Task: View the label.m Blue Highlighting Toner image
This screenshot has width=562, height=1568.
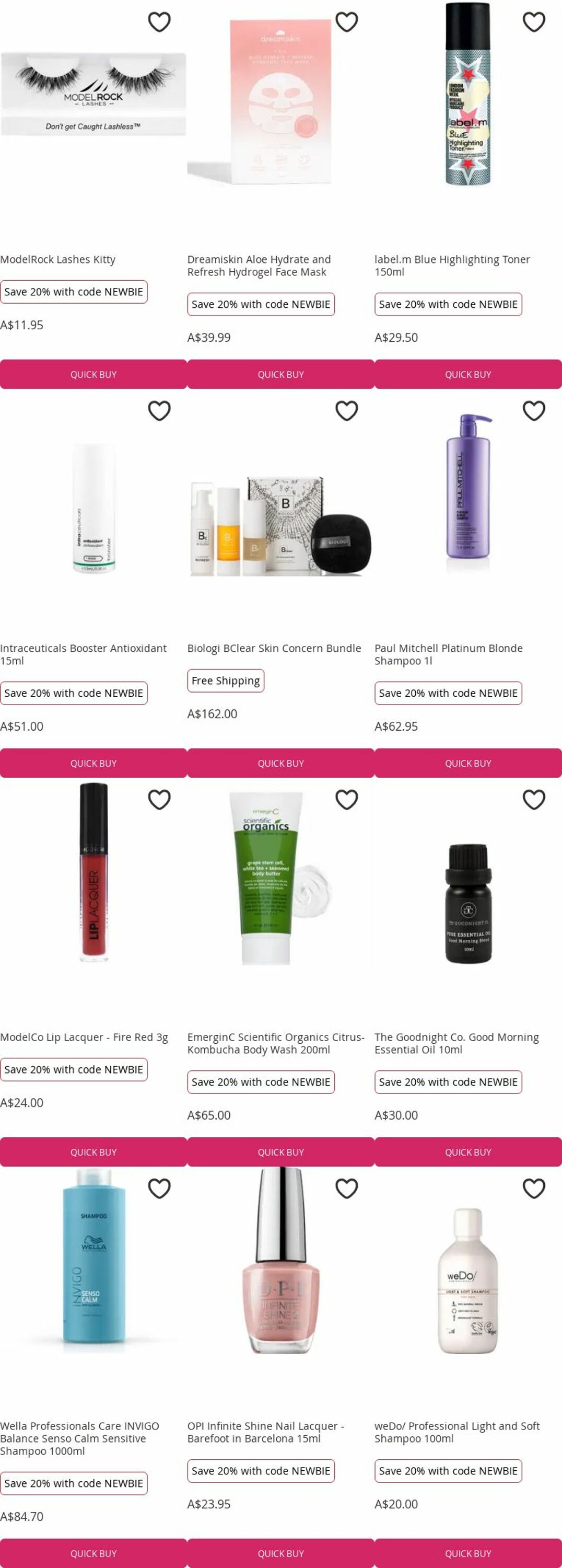Action: [468, 95]
